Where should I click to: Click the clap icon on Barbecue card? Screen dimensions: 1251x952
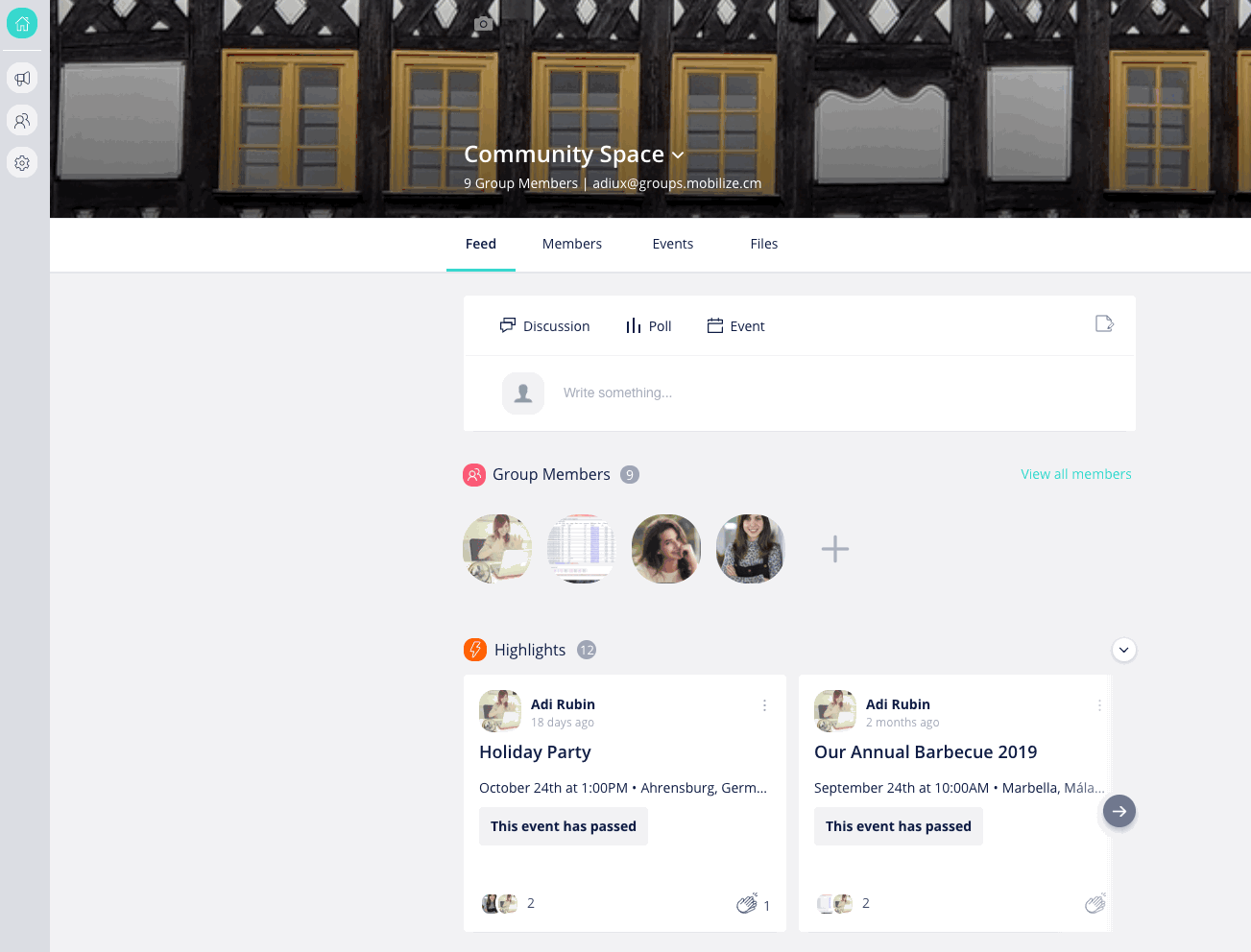click(x=1095, y=903)
